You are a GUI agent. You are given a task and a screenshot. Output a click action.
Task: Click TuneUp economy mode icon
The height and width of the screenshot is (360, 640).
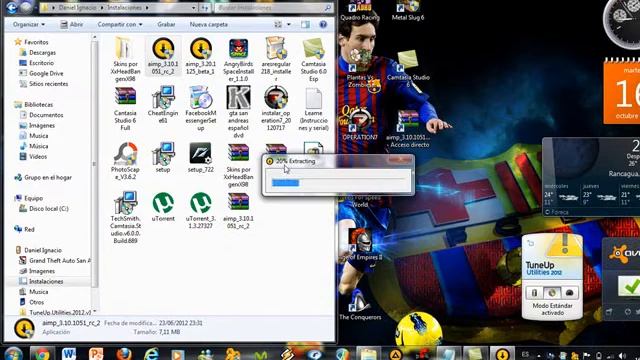(x=534, y=292)
